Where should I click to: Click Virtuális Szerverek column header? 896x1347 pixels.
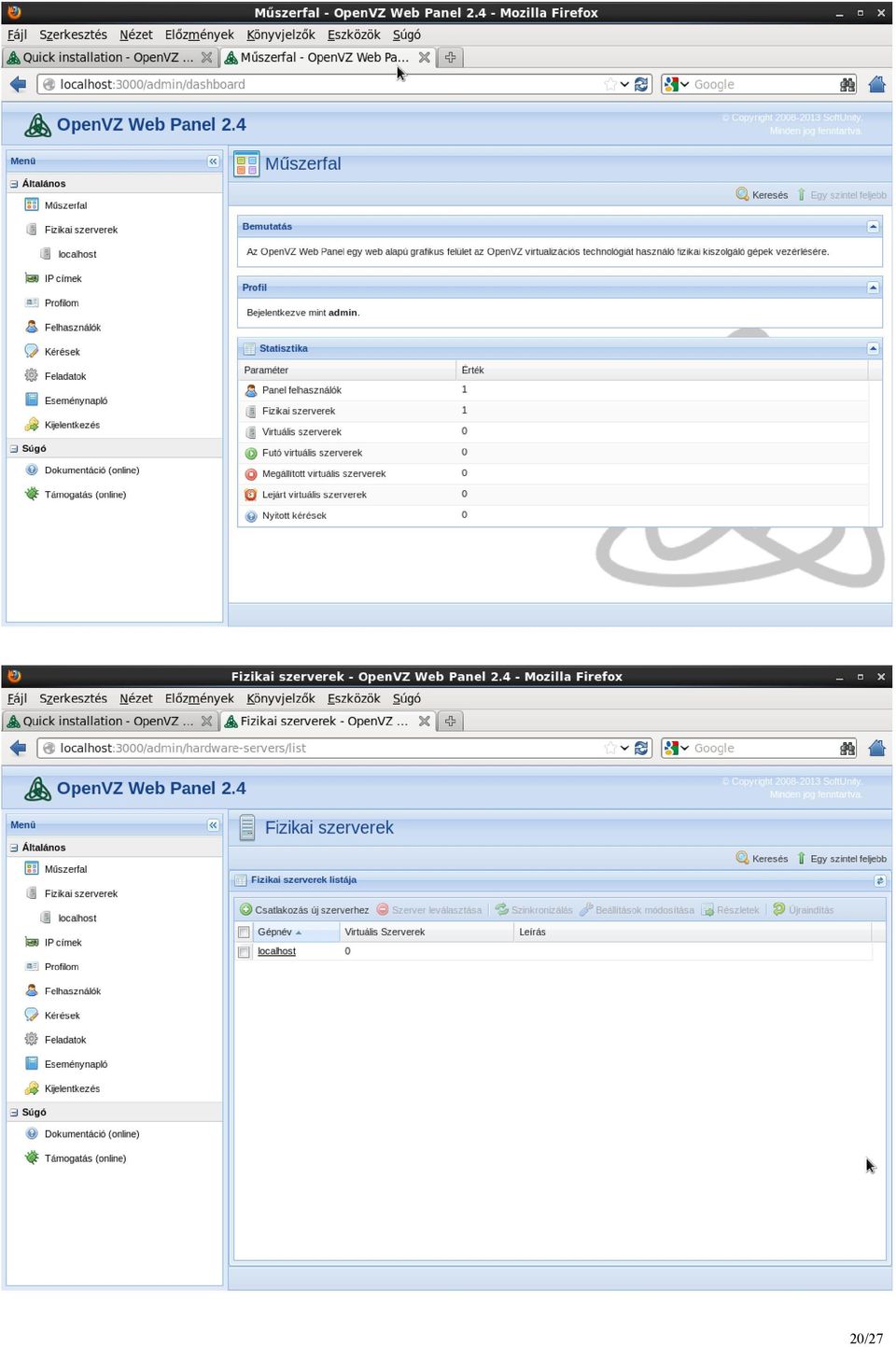tap(426, 932)
